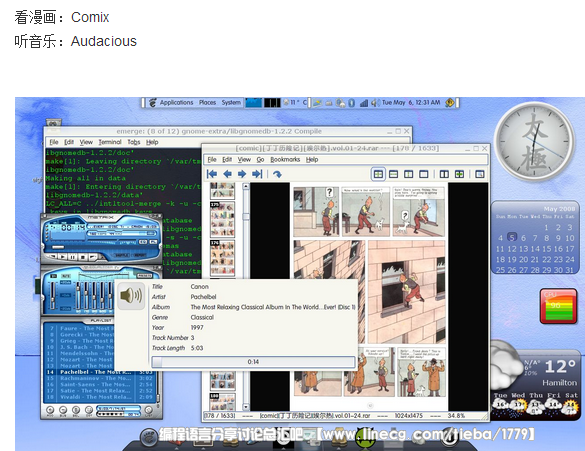Click the track popup progress bar showing 0:14
Image resolution: width=585 pixels, height=451 pixels.
(253, 362)
